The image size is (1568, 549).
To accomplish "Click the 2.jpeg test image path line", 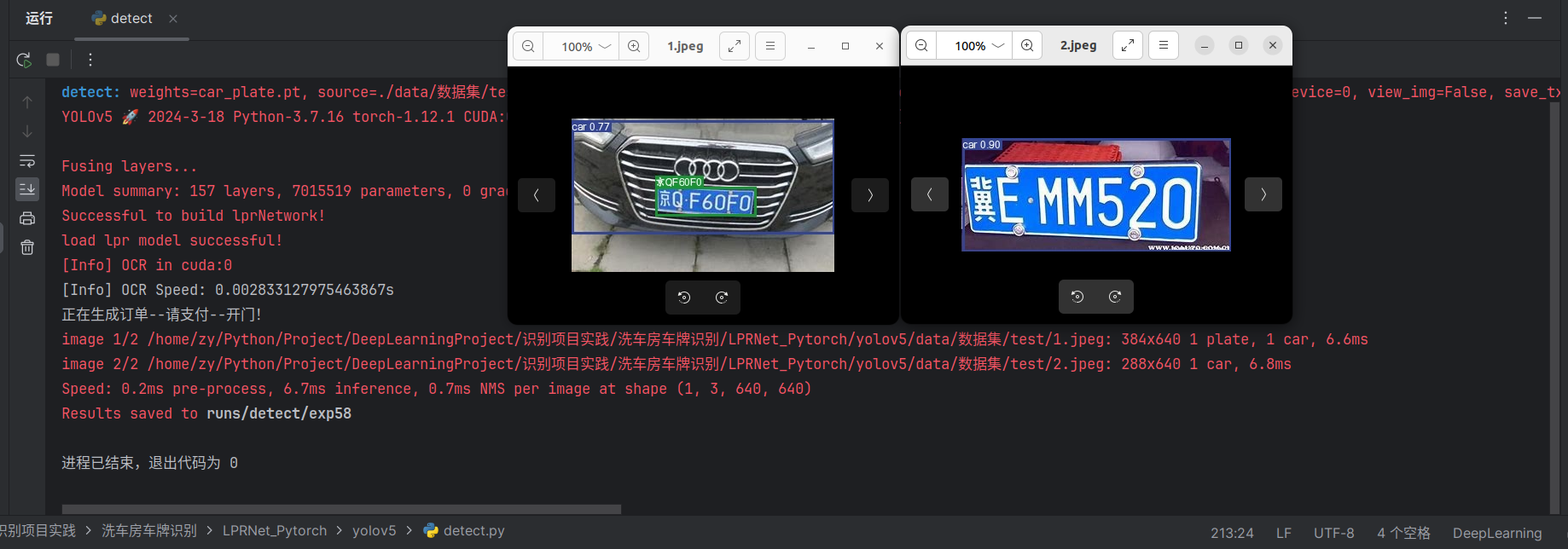I will (x=677, y=364).
